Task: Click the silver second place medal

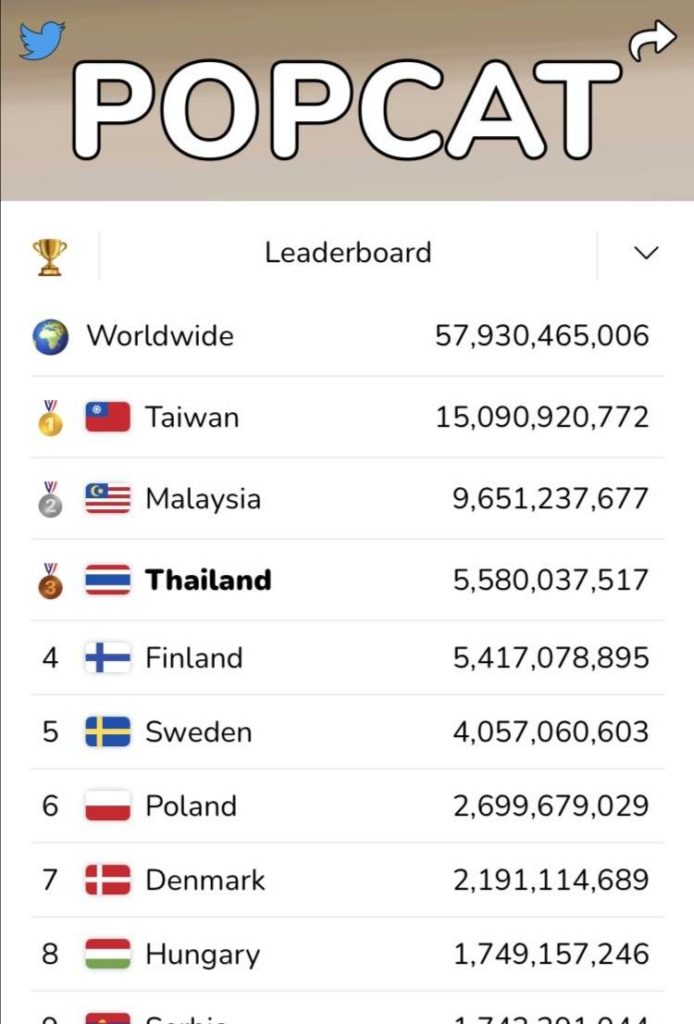Action: tap(51, 500)
